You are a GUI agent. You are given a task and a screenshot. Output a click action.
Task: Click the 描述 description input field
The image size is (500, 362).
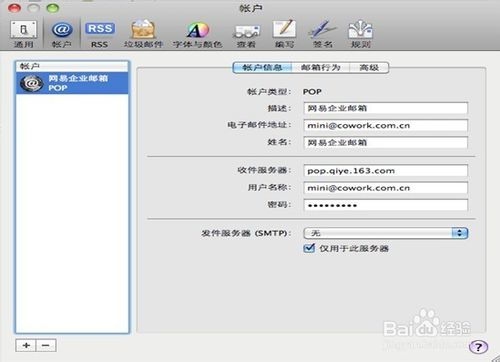coord(386,108)
